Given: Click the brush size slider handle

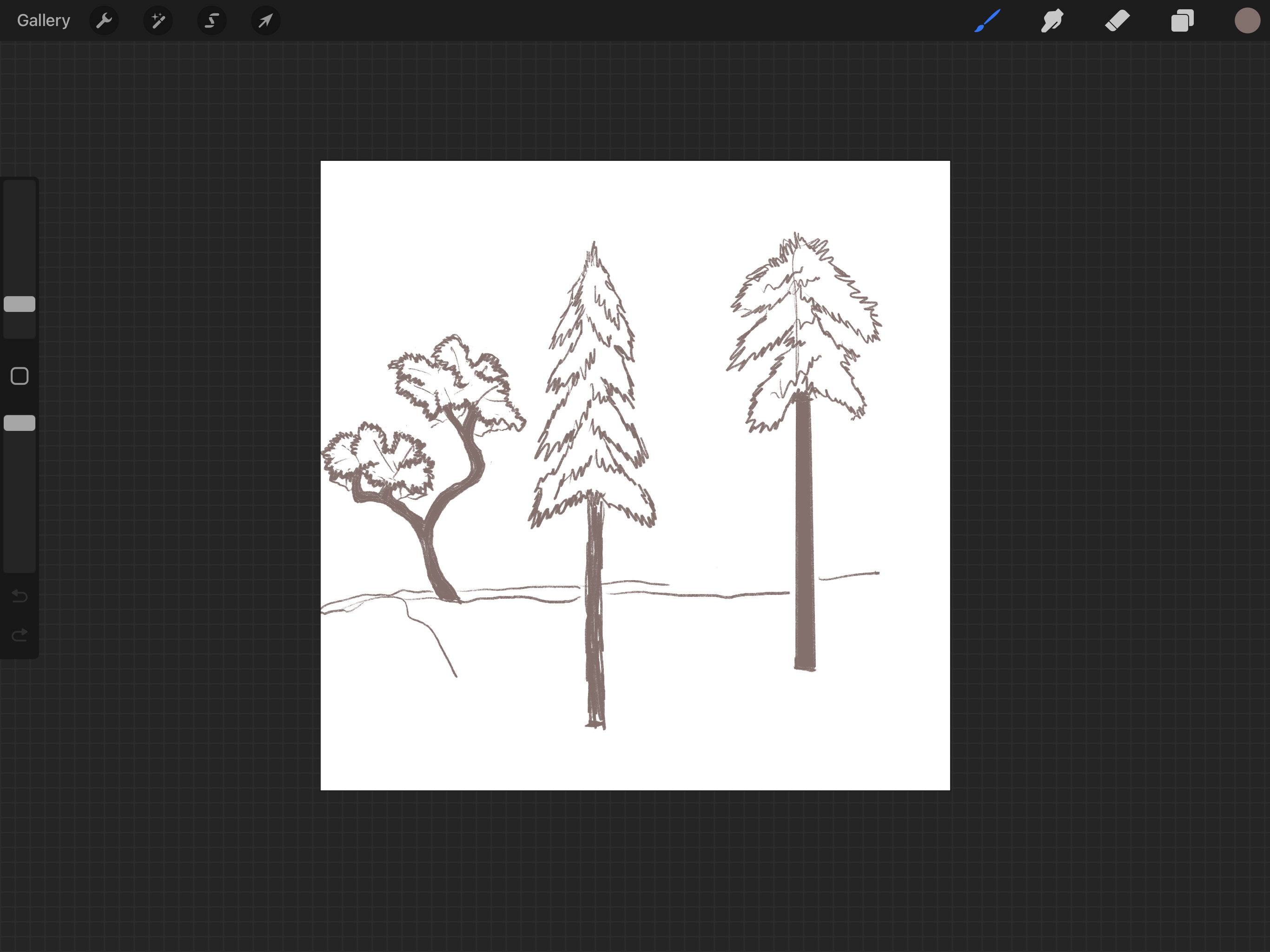Looking at the screenshot, I should pyautogui.click(x=20, y=304).
